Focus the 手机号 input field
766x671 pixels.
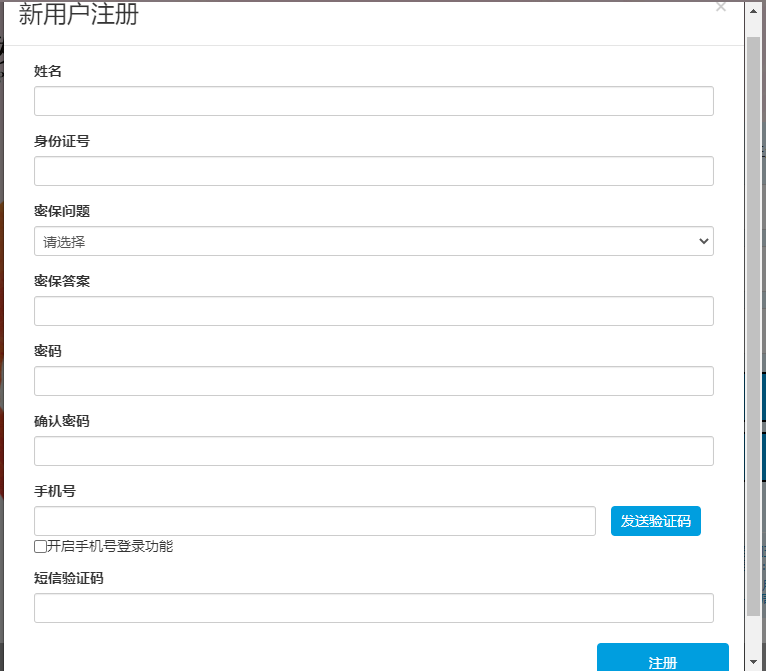click(x=314, y=521)
